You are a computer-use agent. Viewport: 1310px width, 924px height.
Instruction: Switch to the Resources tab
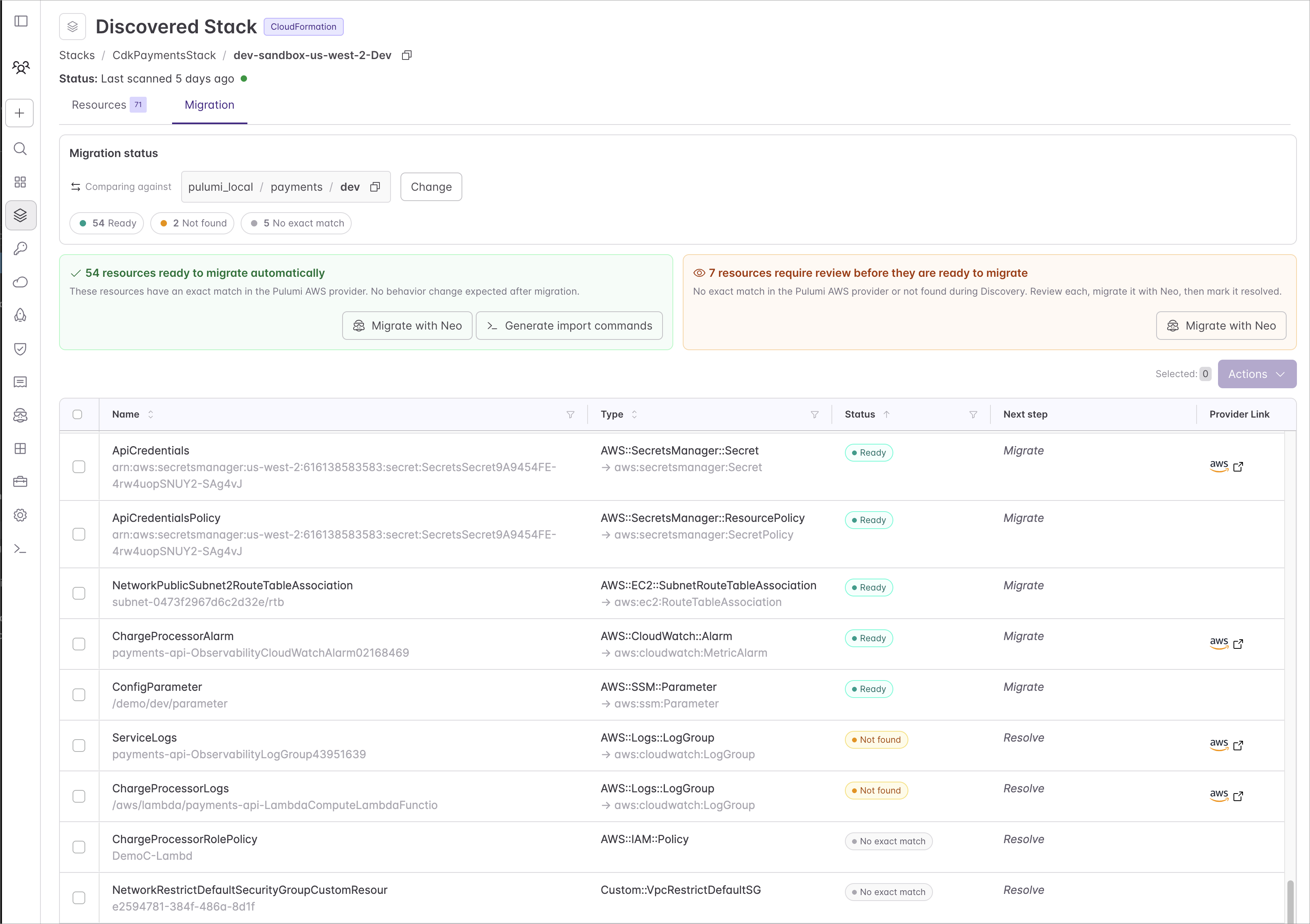tap(109, 105)
